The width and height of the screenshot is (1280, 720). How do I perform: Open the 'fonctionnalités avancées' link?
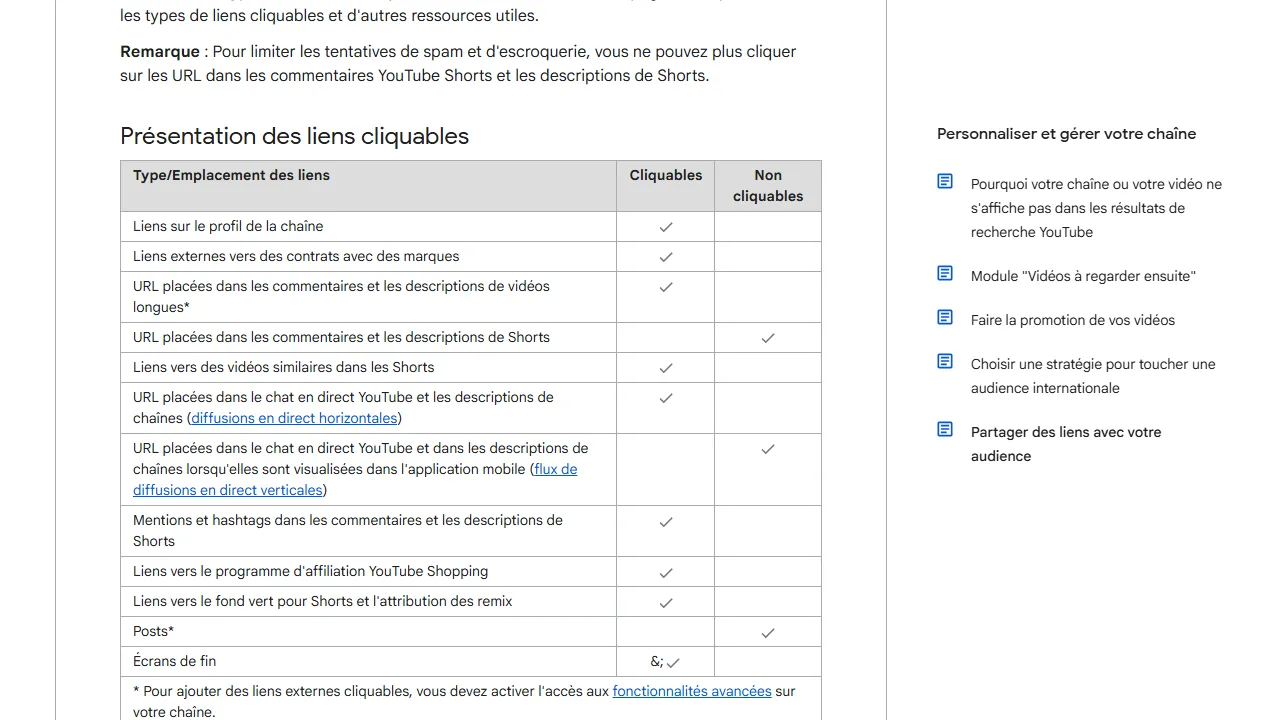(692, 691)
